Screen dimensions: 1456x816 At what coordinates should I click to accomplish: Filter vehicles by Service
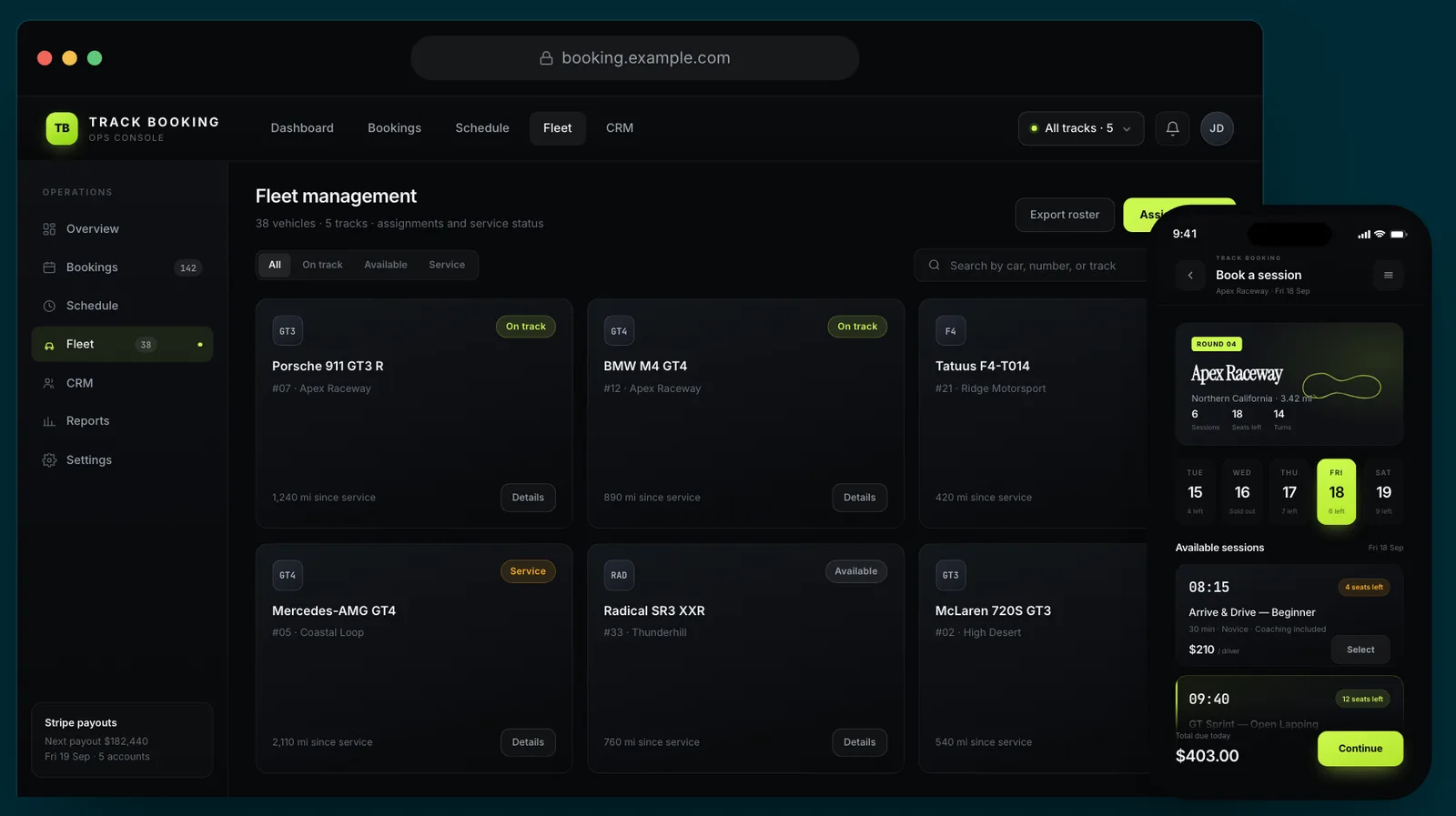(x=447, y=265)
